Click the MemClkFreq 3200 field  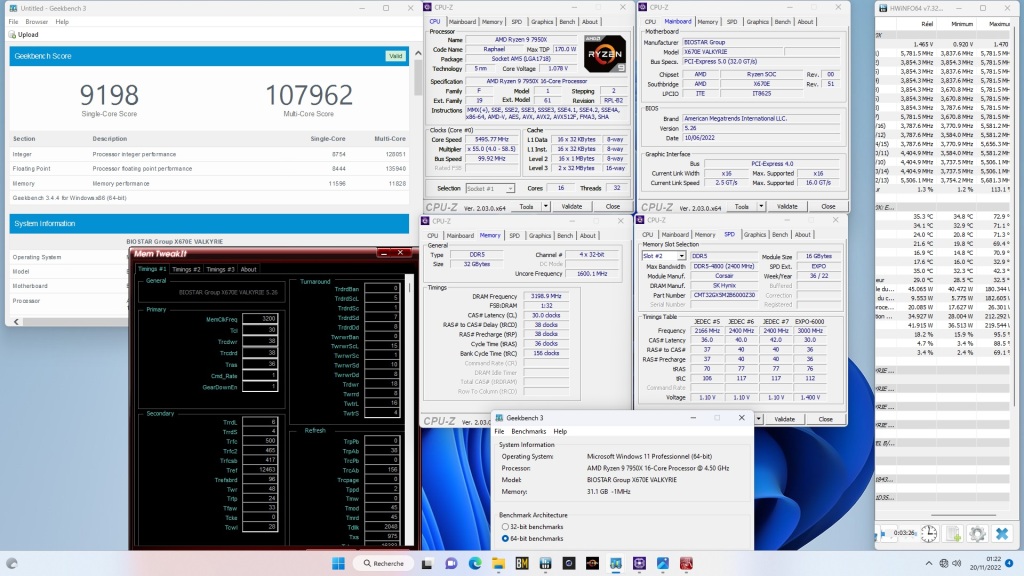(x=260, y=319)
